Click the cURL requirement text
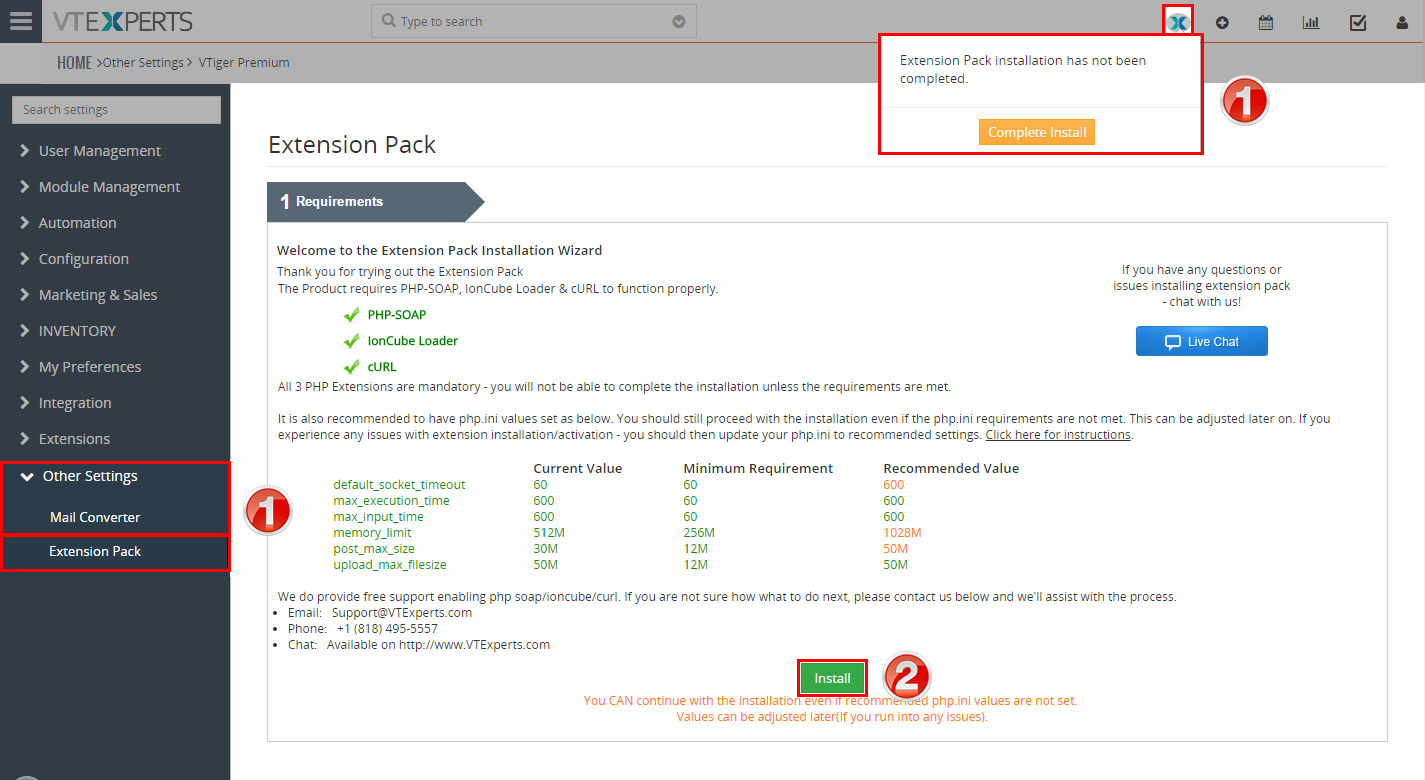 (x=382, y=367)
